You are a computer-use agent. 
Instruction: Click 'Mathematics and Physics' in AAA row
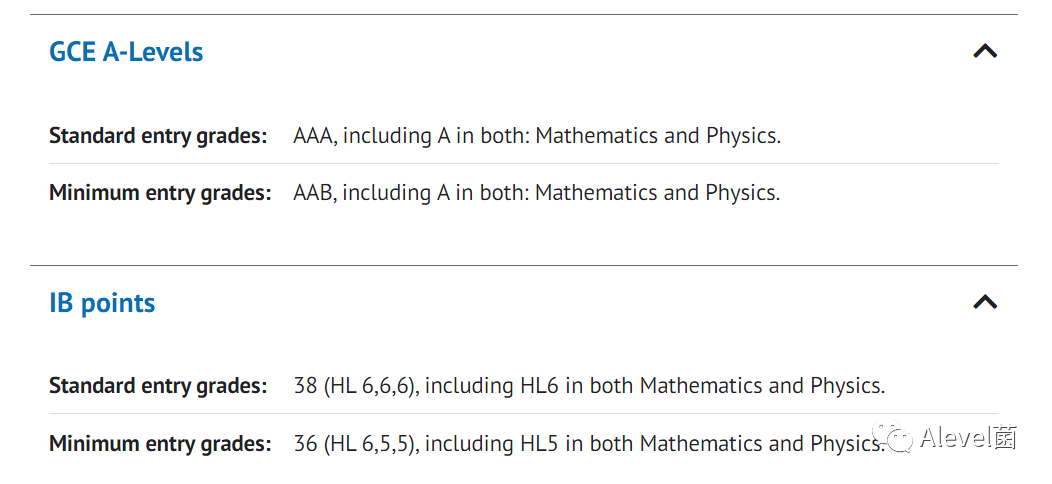[x=656, y=136]
